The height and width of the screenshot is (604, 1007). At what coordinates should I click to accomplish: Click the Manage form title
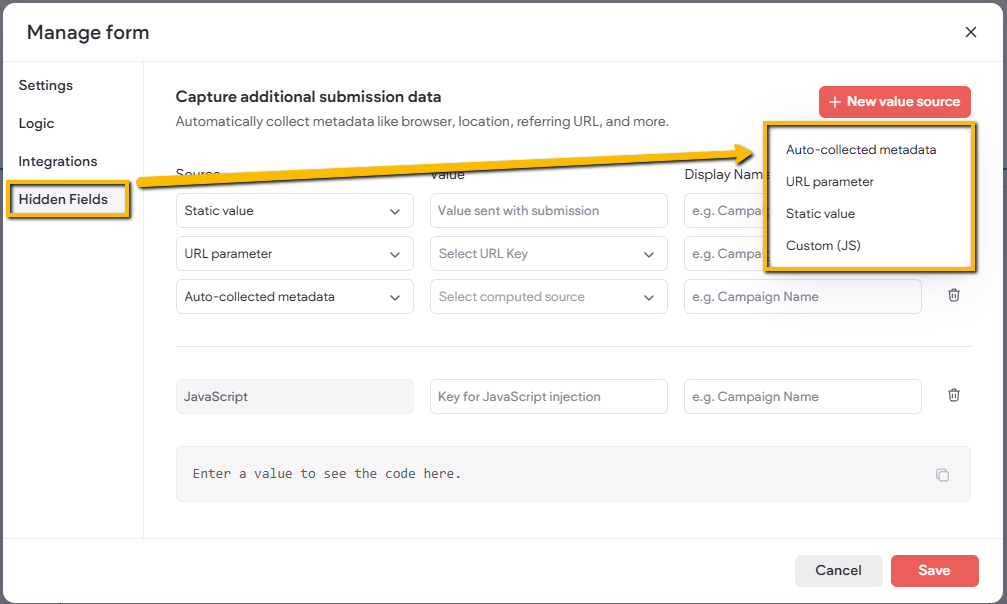pyautogui.click(x=88, y=32)
